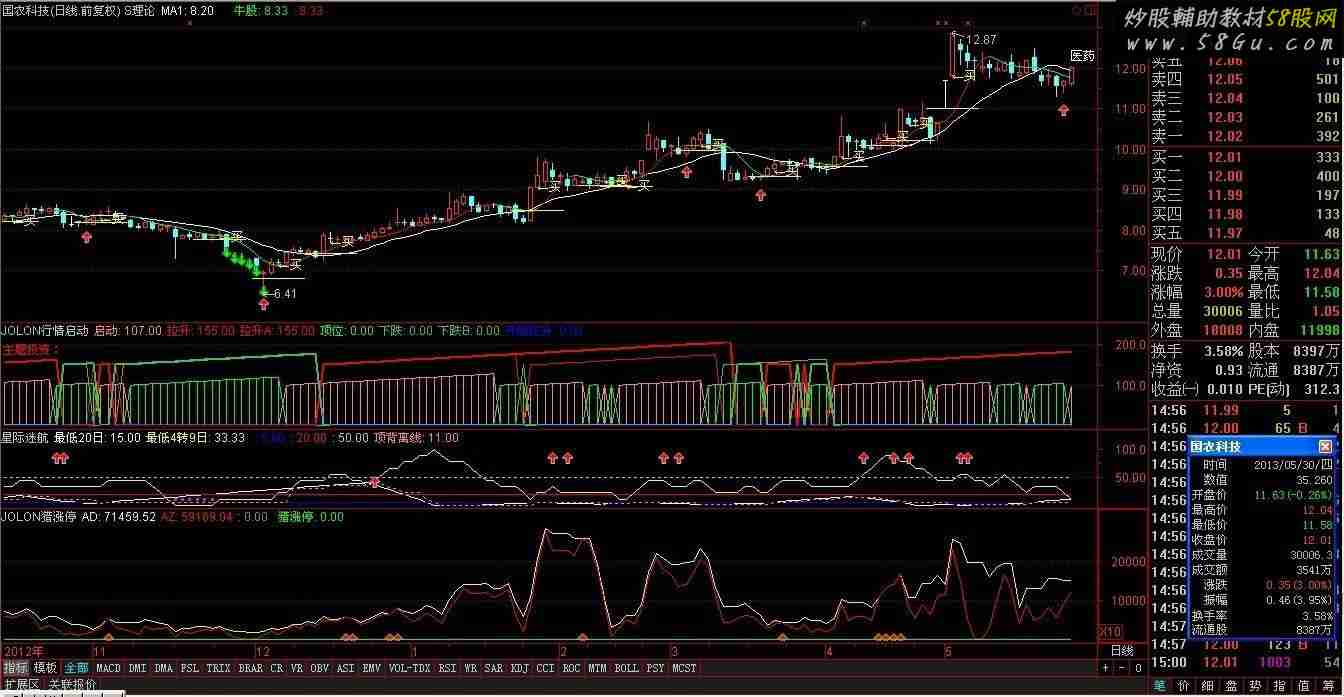Viewport: 1344px width, 697px height.
Task: Click the JOLON猎涨停 indicator title
Action: (x=38, y=517)
